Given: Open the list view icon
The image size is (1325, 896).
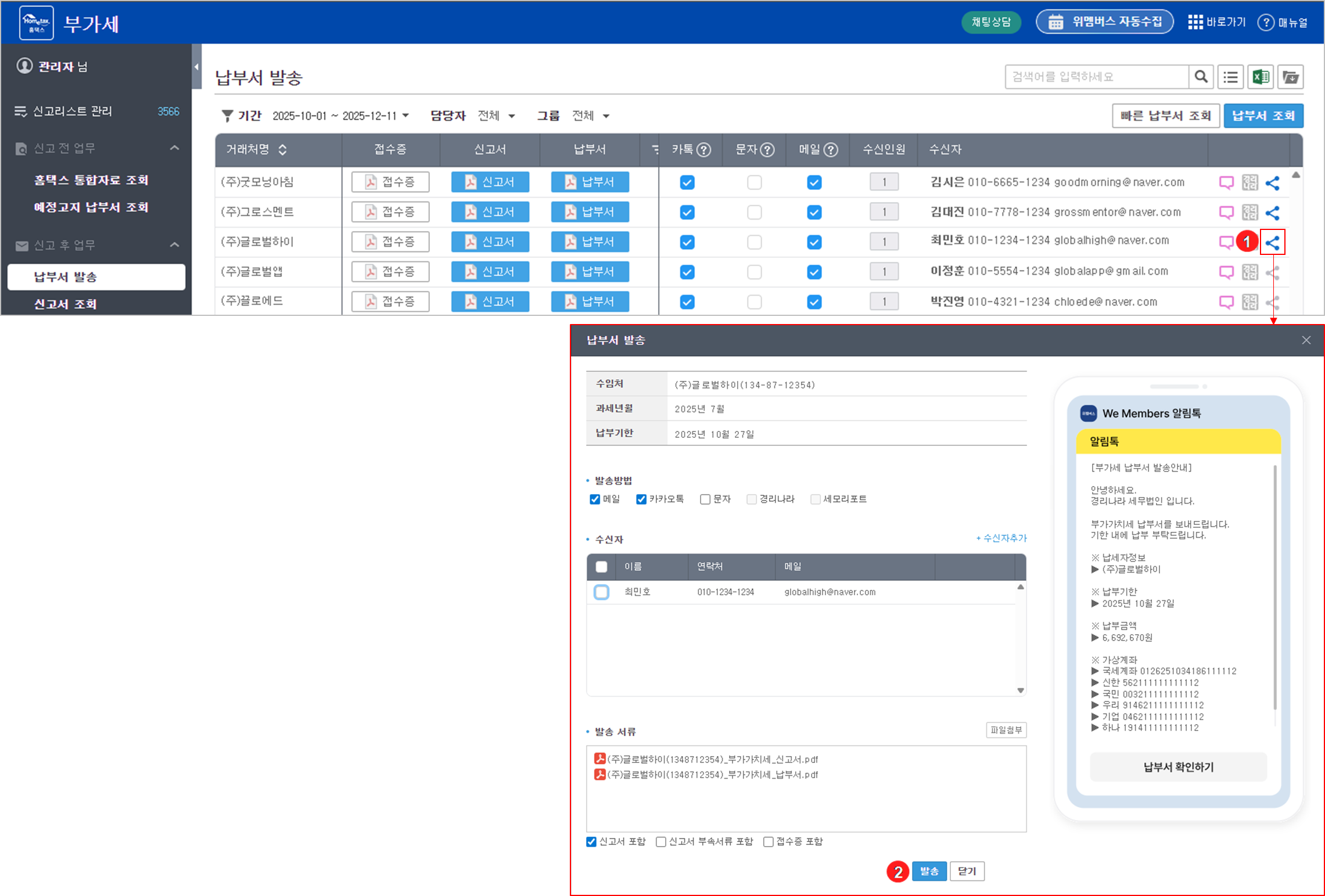Looking at the screenshot, I should pos(1230,77).
